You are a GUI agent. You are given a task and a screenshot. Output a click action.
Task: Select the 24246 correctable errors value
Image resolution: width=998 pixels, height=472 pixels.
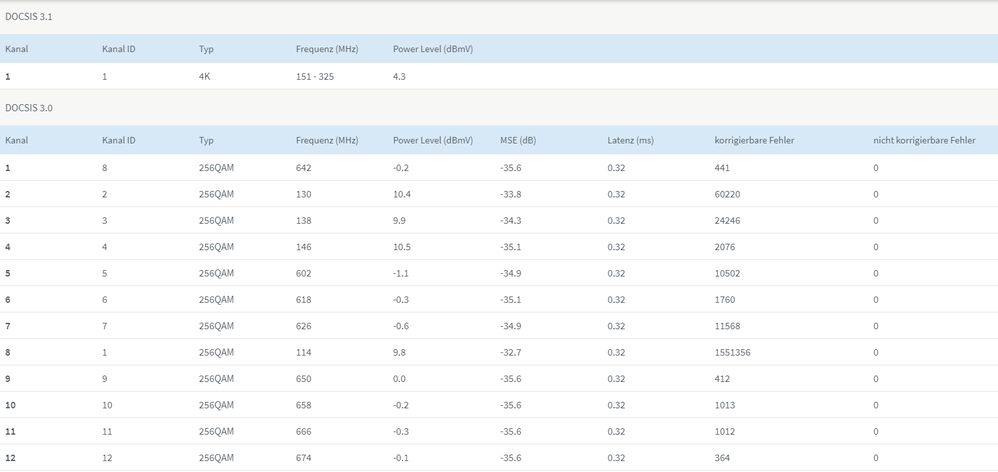click(x=727, y=220)
